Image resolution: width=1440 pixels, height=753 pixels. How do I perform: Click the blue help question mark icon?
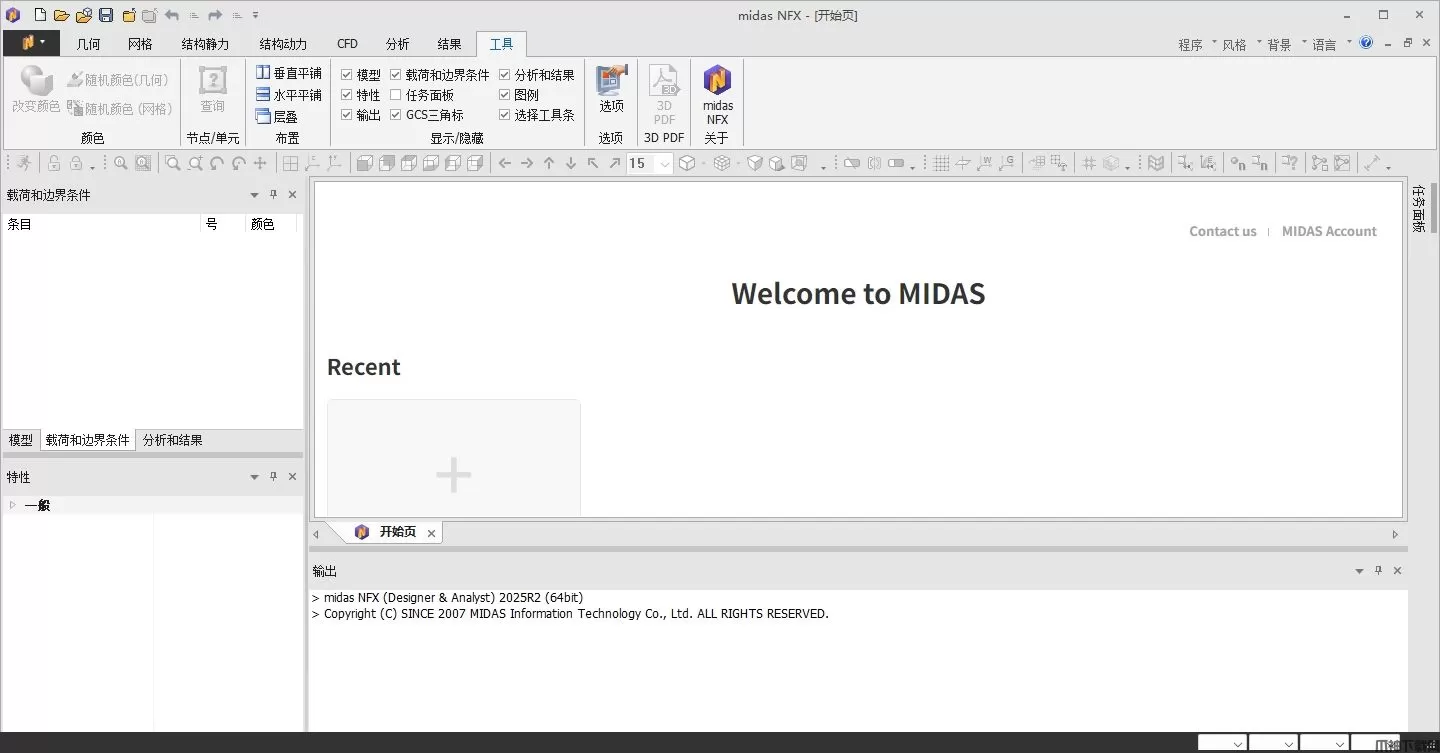pos(1366,43)
